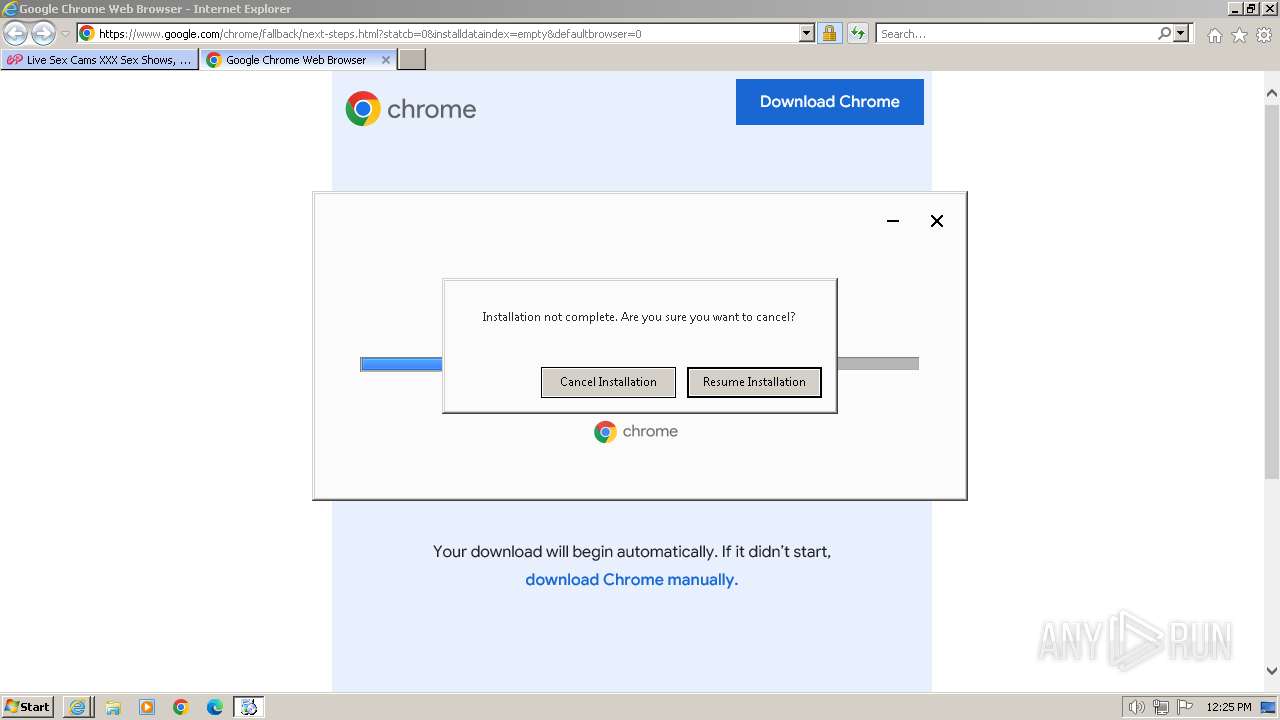Open the IE Home icon
The image size is (1280, 720).
(1214, 35)
